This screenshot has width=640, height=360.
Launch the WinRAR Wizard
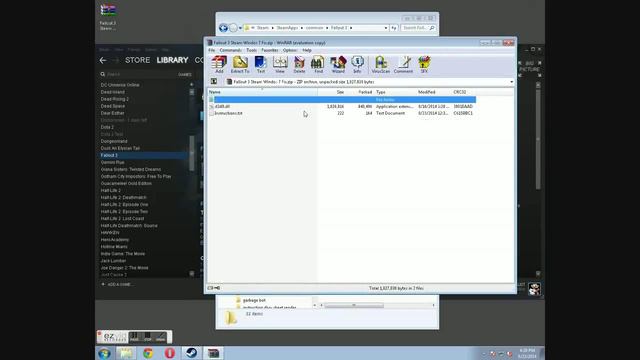(x=338, y=64)
